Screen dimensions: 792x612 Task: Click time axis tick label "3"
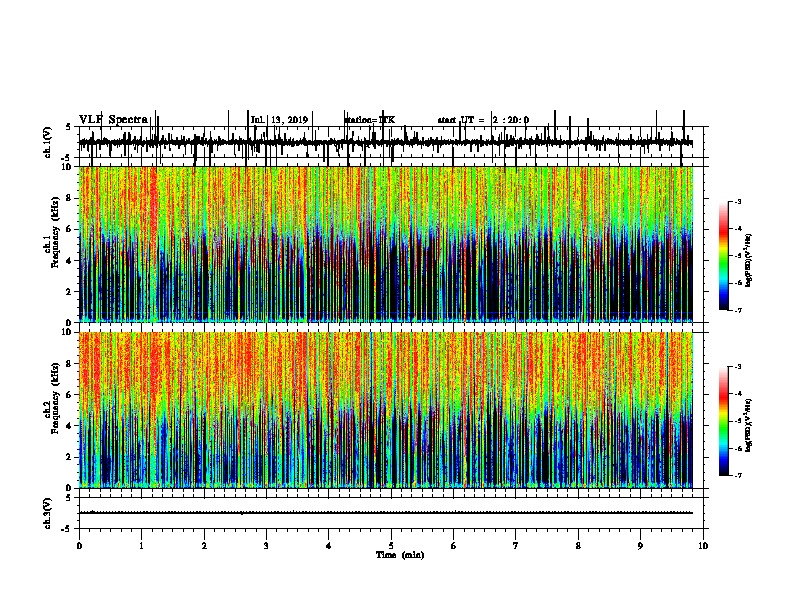coord(266,546)
